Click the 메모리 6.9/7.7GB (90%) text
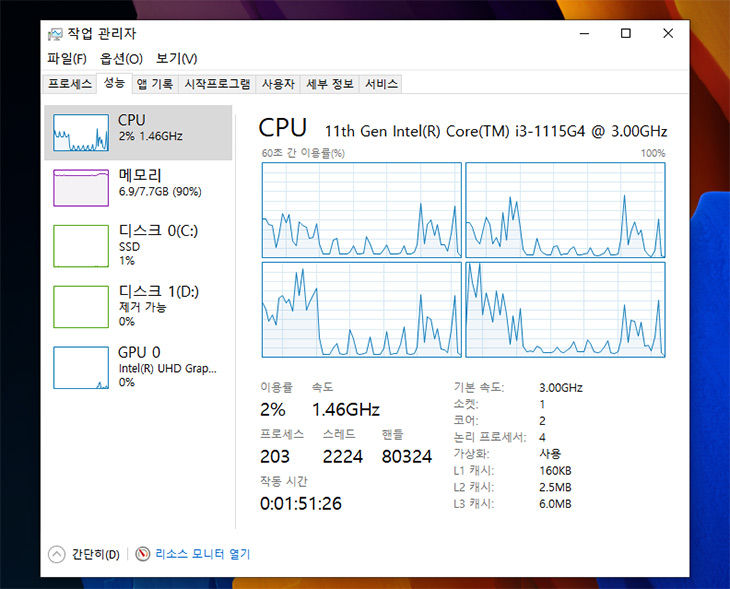This screenshot has width=730, height=589. [160, 192]
